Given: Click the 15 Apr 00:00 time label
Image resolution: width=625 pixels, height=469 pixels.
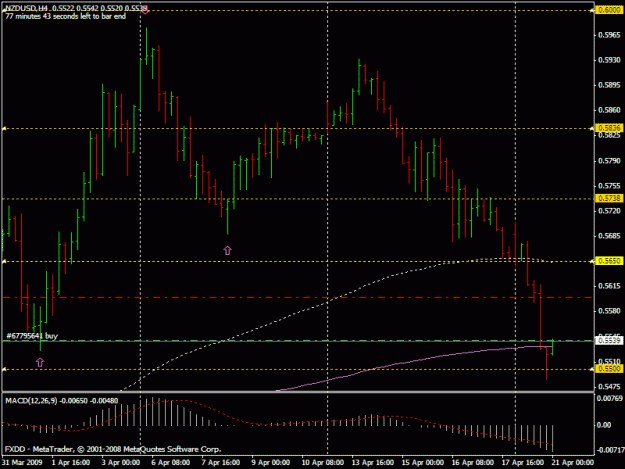Looking at the screenshot, I should pos(423,463).
